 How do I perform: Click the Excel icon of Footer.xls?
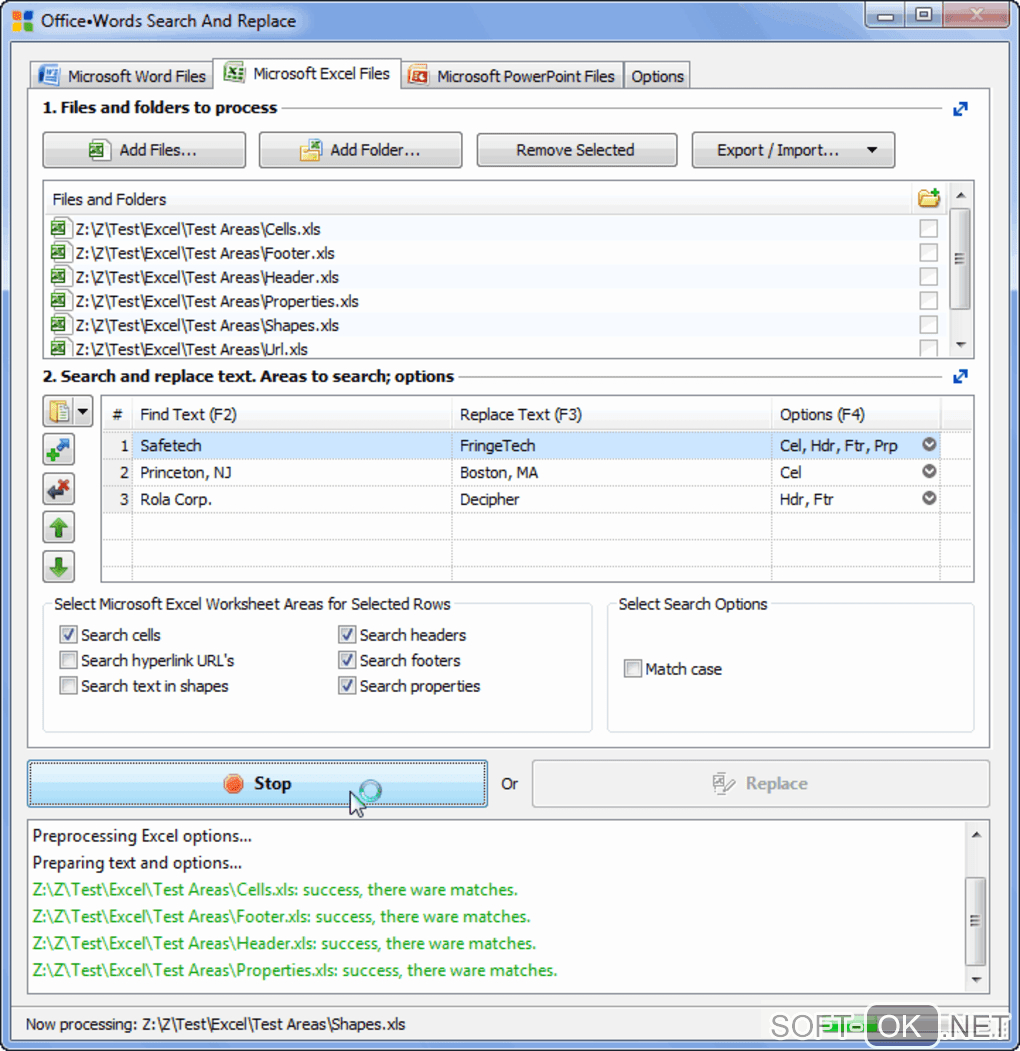[60, 253]
